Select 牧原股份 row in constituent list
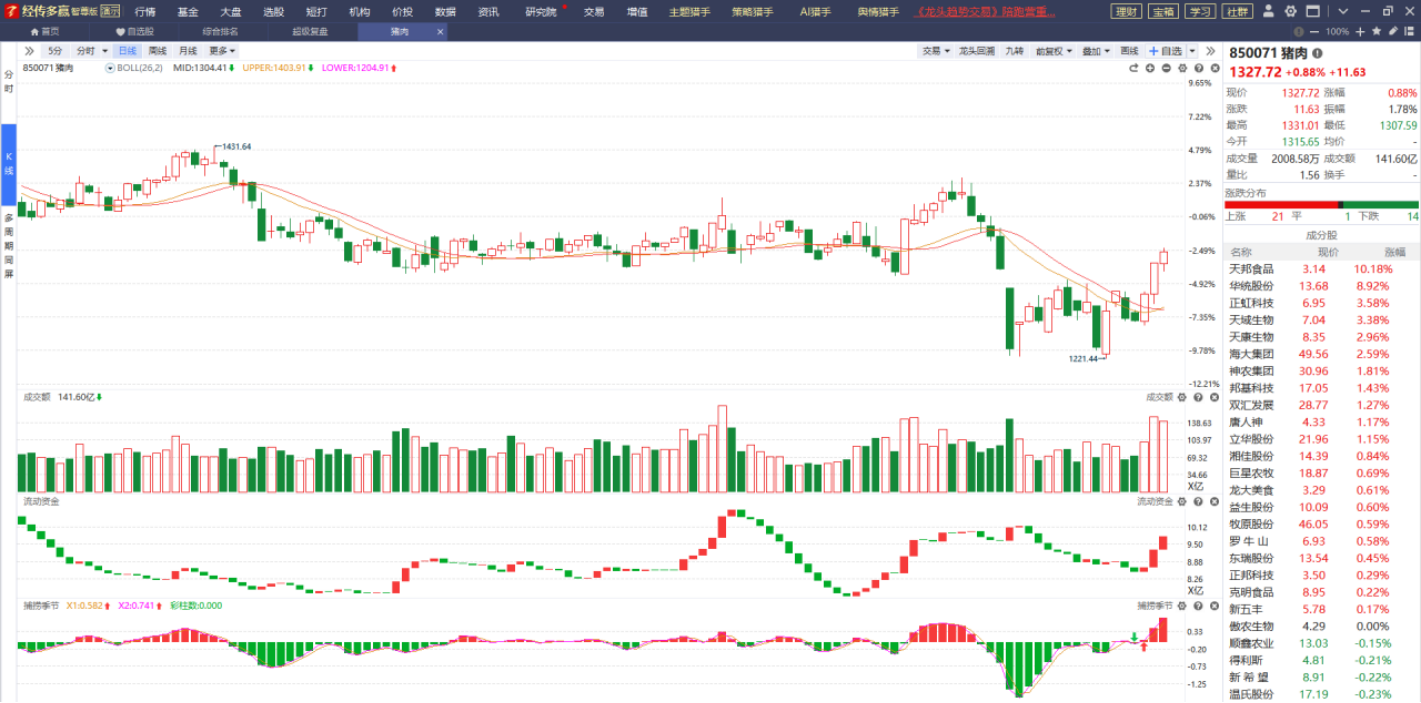 [x=1322, y=524]
